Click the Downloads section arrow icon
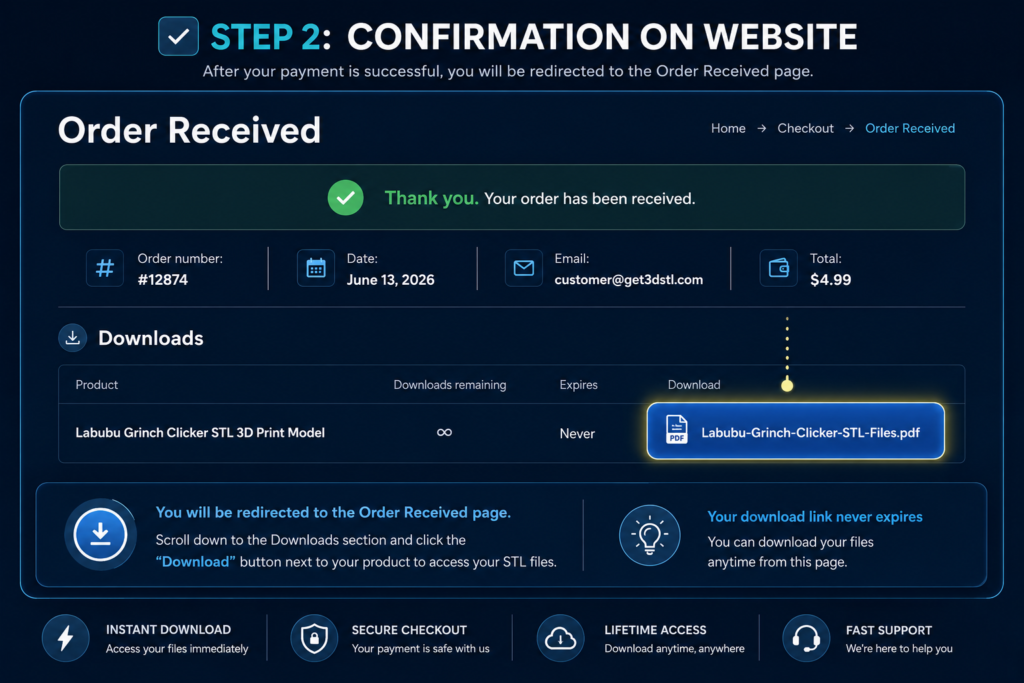The image size is (1024, 683). (x=72, y=338)
